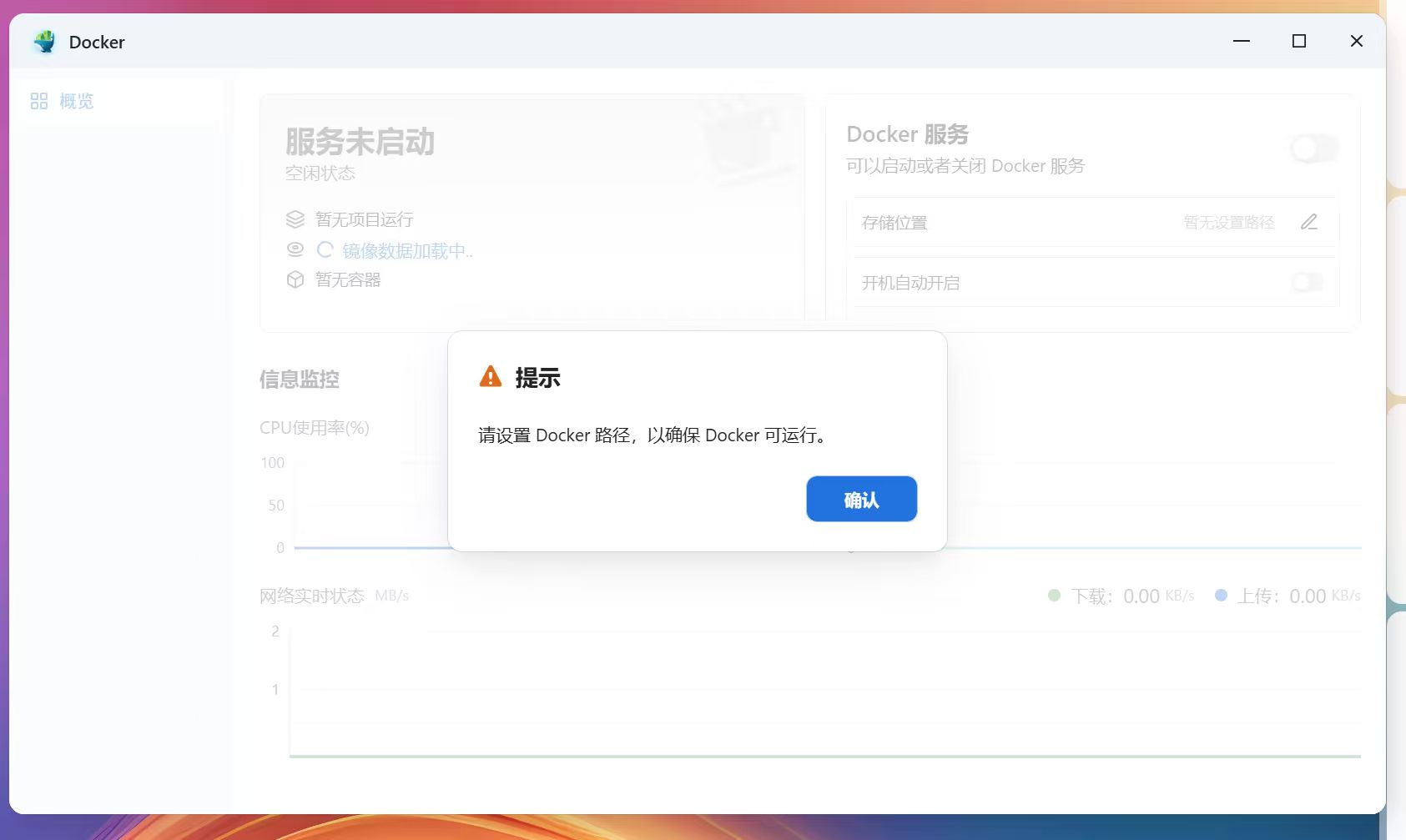Click the 暂无设置路径 storage path field
This screenshot has height=840, width=1406.
click(1228, 223)
